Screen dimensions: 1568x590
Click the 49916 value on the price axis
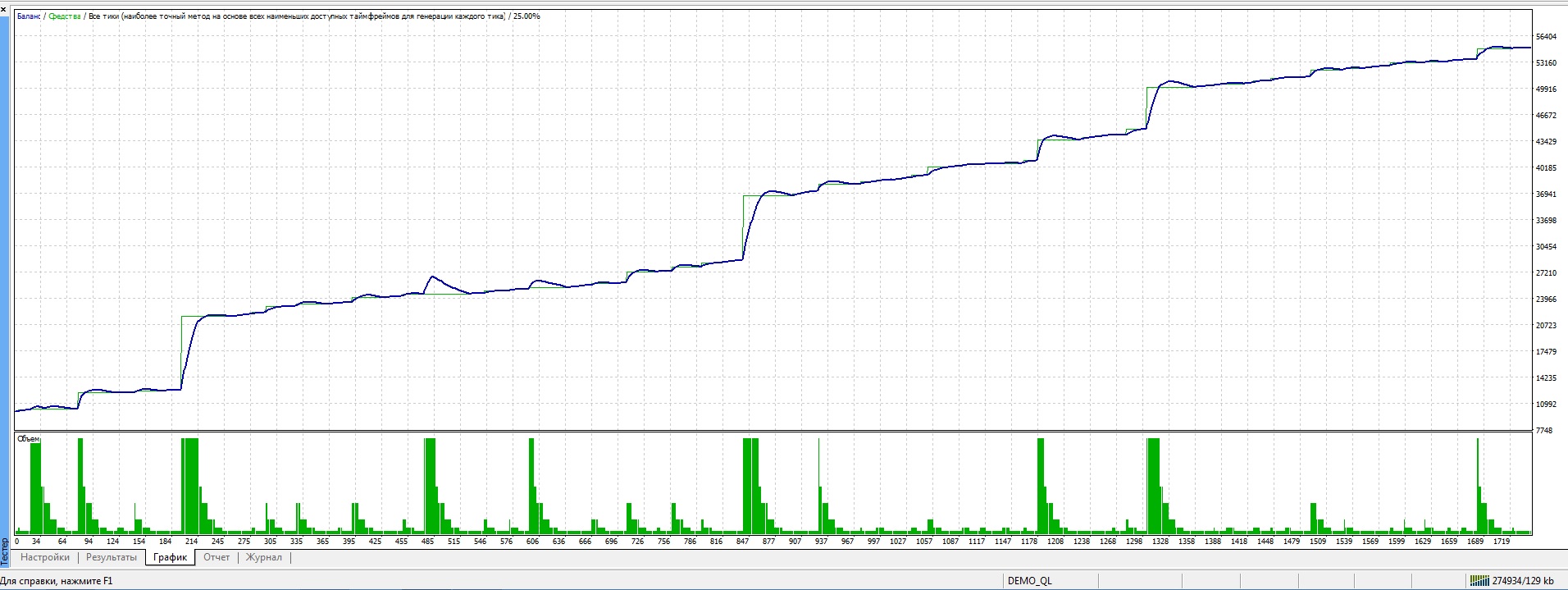[1546, 89]
